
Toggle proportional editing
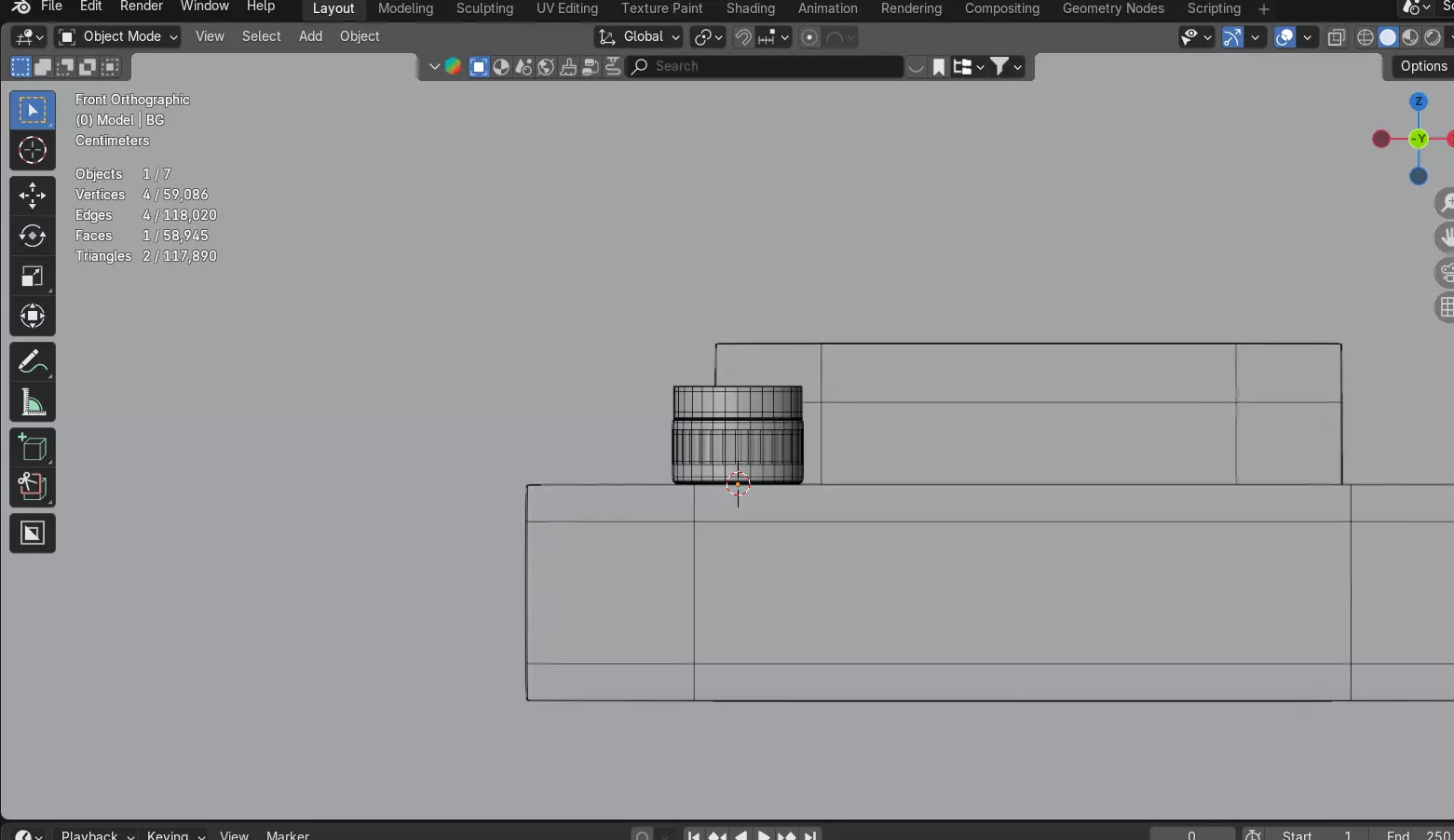click(810, 37)
